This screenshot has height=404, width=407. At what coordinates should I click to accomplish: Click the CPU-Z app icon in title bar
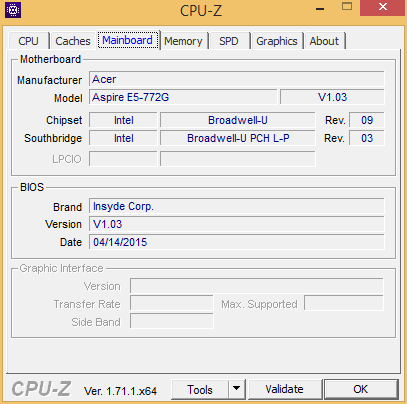[13, 10]
